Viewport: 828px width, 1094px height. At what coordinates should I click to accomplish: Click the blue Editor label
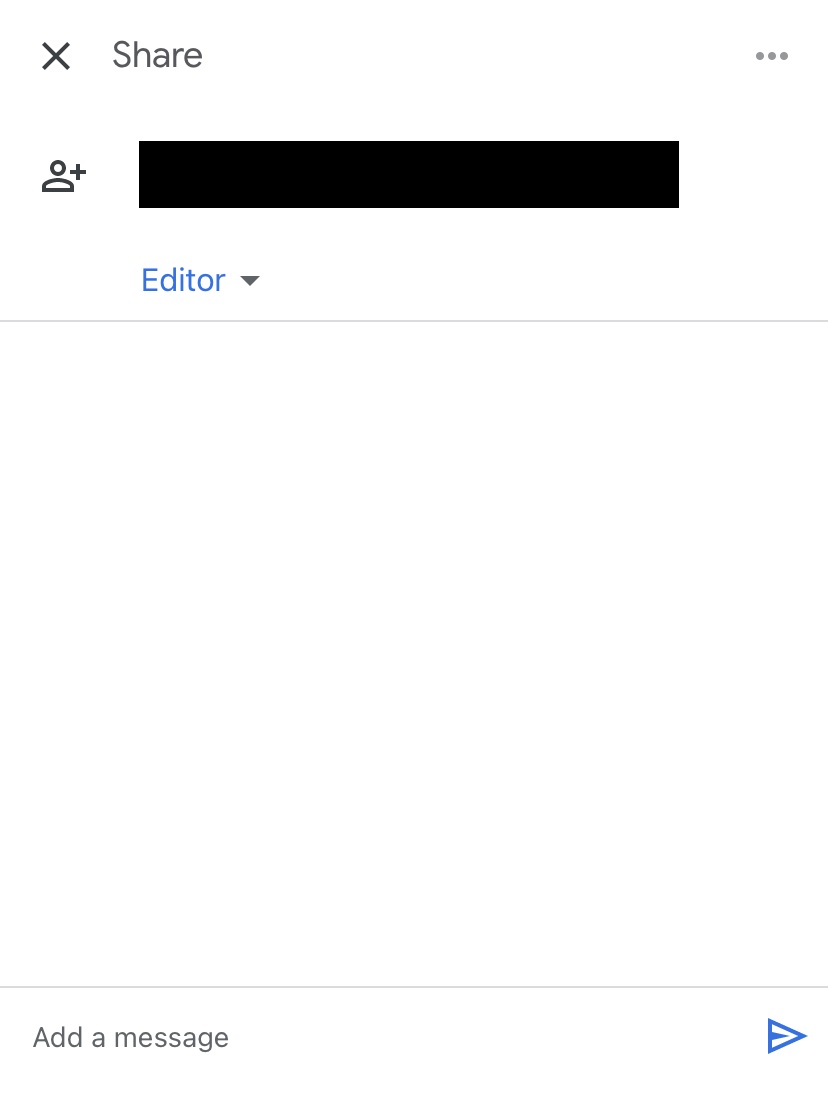[183, 280]
